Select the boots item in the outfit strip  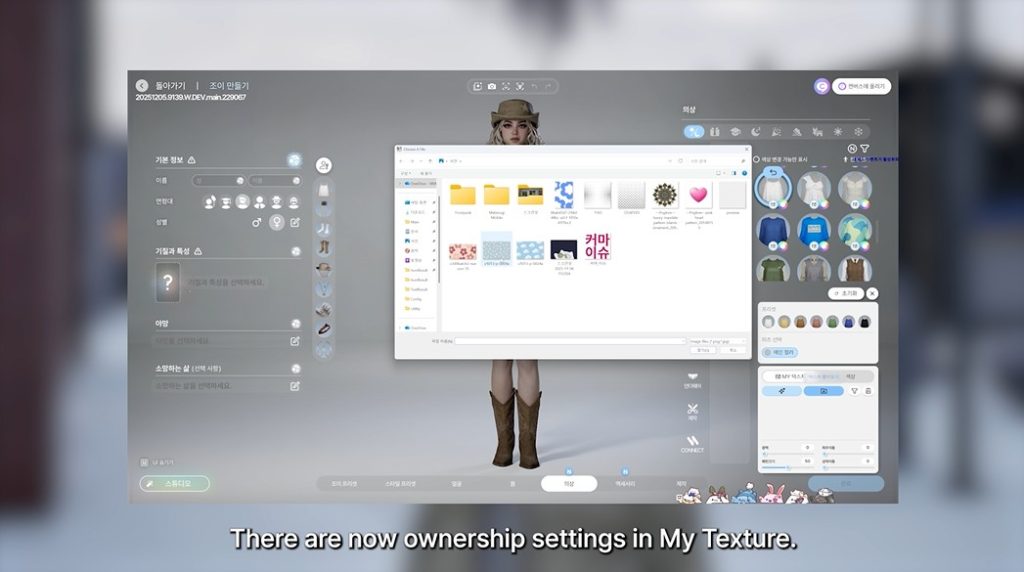(324, 247)
